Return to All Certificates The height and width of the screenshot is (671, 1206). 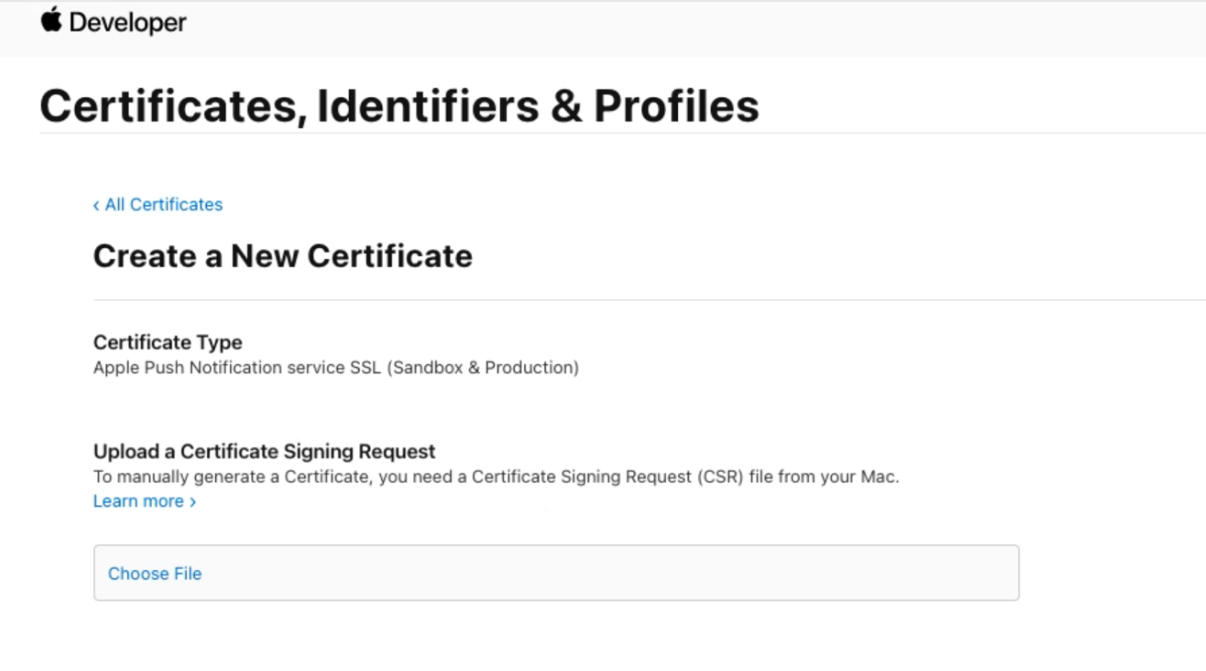[x=160, y=205]
